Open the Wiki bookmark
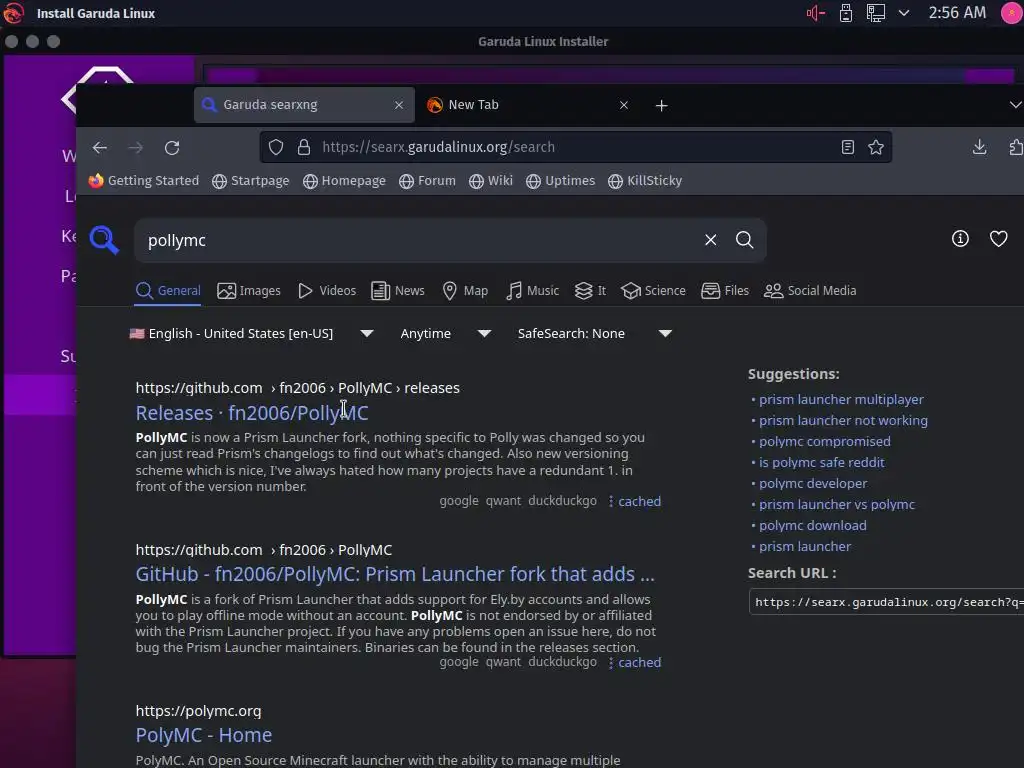Image resolution: width=1024 pixels, height=768 pixels. click(491, 181)
